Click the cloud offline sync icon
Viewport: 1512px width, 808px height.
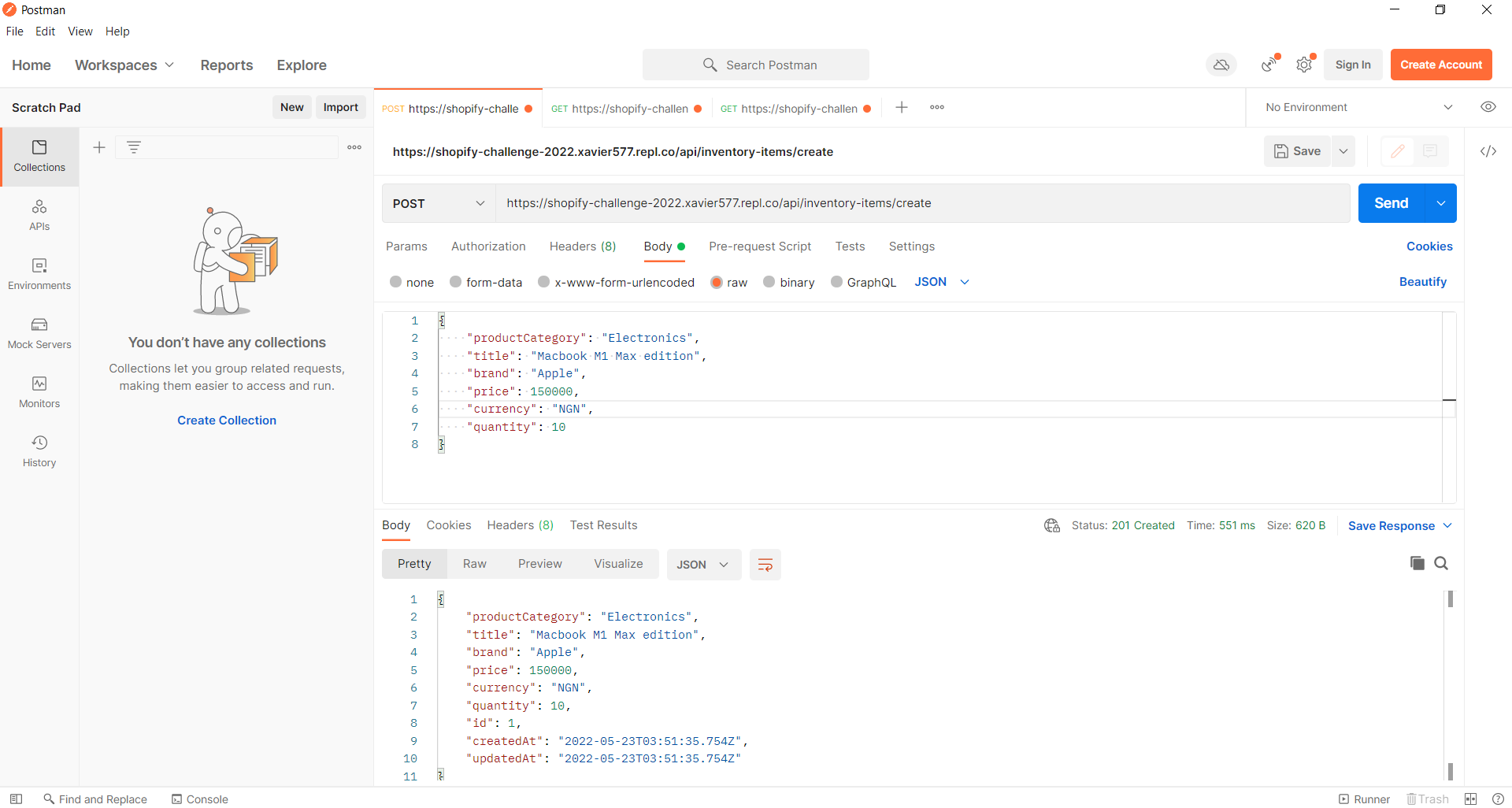click(1221, 65)
